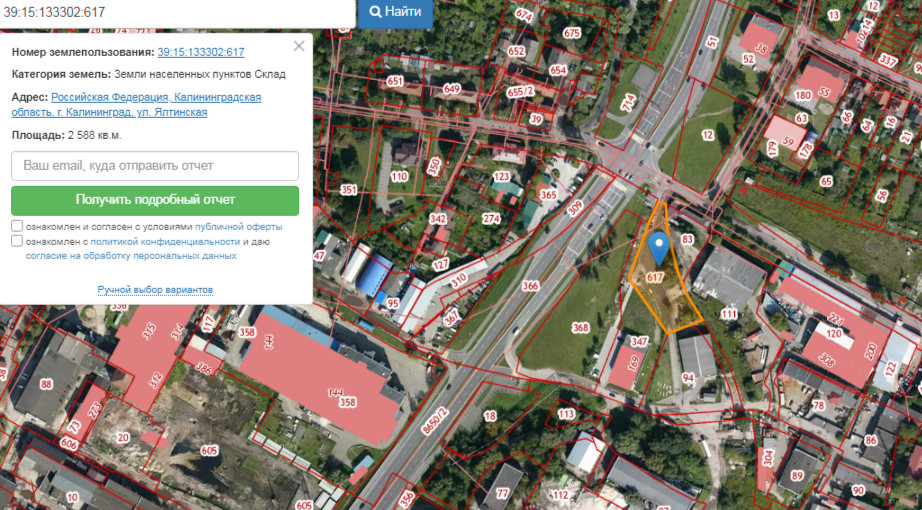Viewport: 922px width, 510px height.
Task: Focus the email input field for the report
Action: tap(155, 165)
